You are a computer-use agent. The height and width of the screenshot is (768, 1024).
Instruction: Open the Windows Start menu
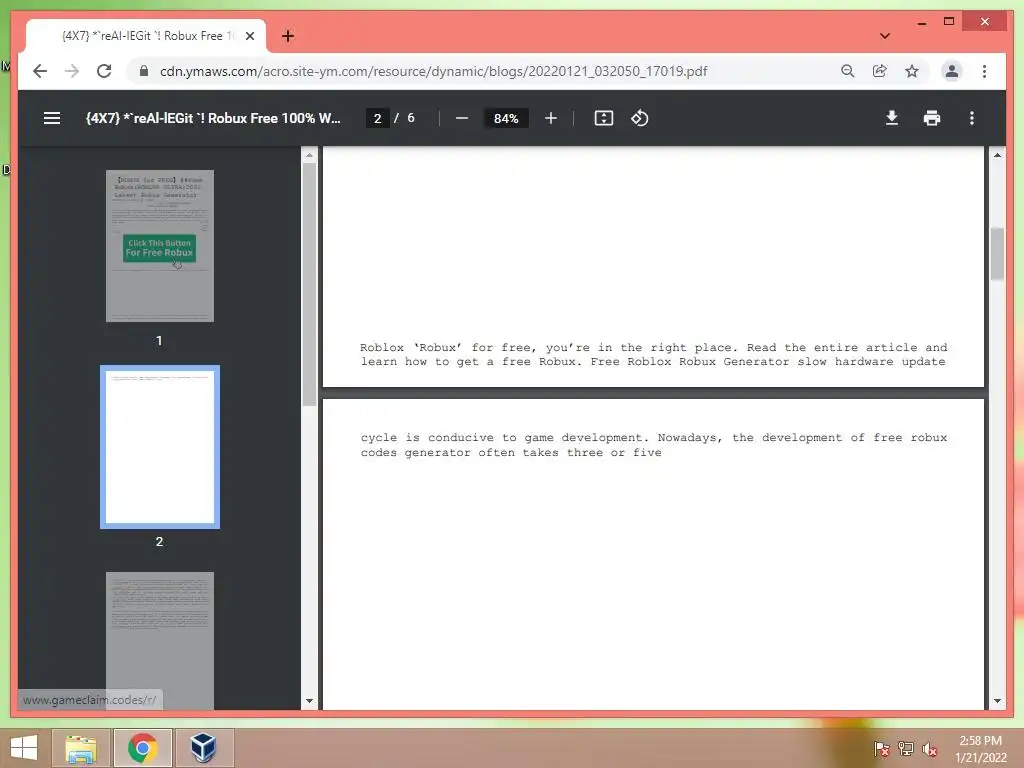(x=24, y=748)
